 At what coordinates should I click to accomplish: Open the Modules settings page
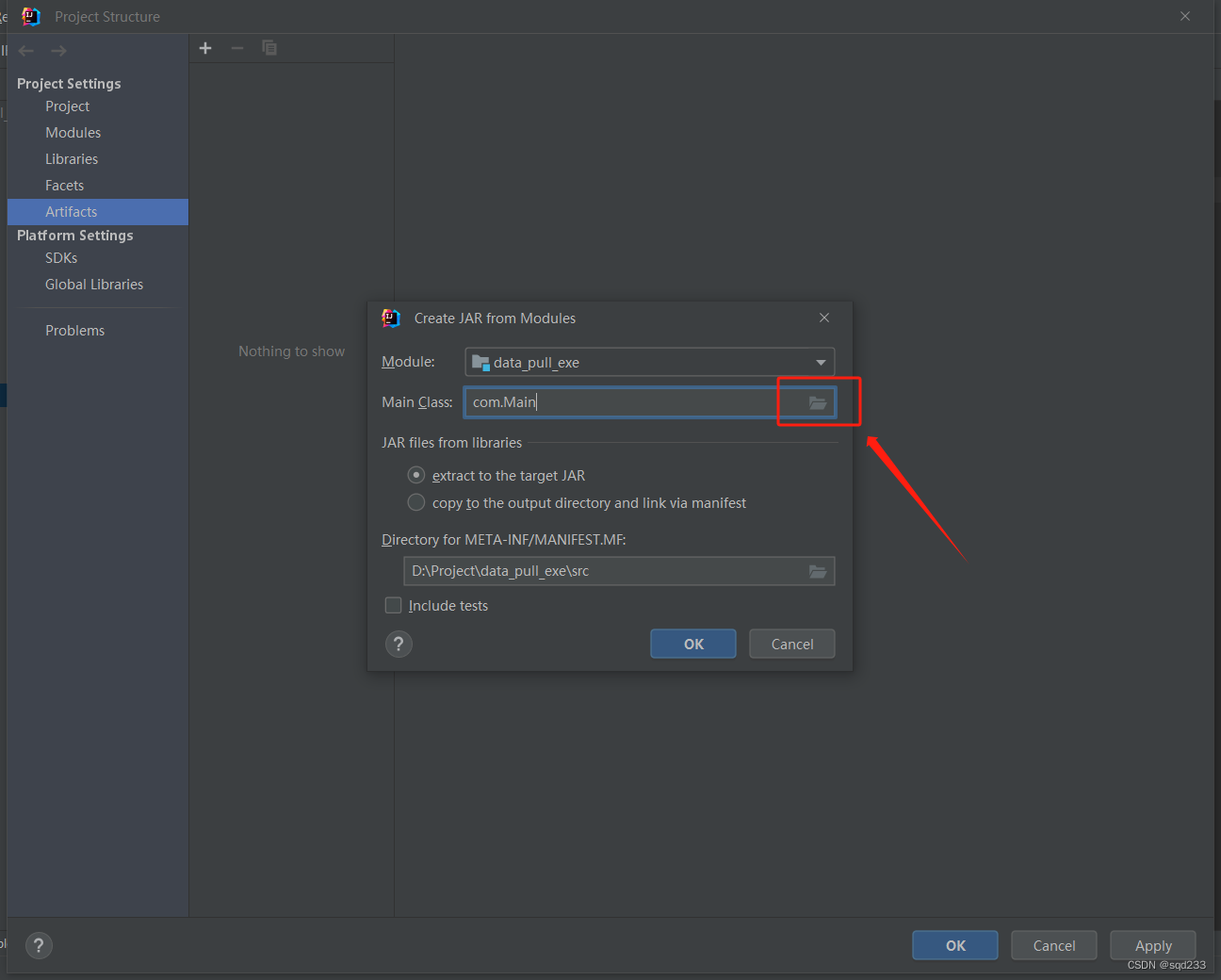point(73,133)
